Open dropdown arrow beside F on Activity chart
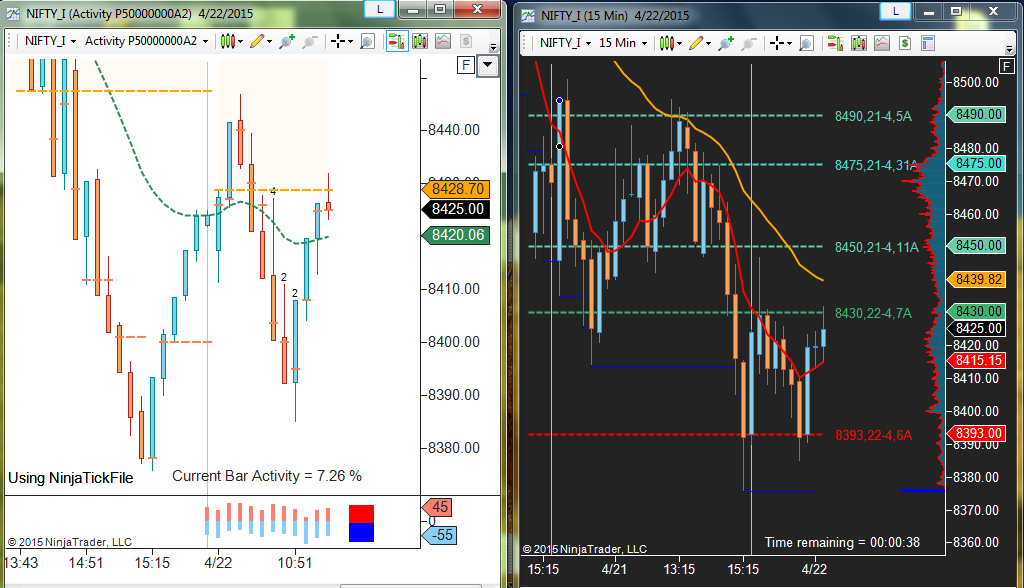The height and width of the screenshot is (588, 1024). coord(488,65)
